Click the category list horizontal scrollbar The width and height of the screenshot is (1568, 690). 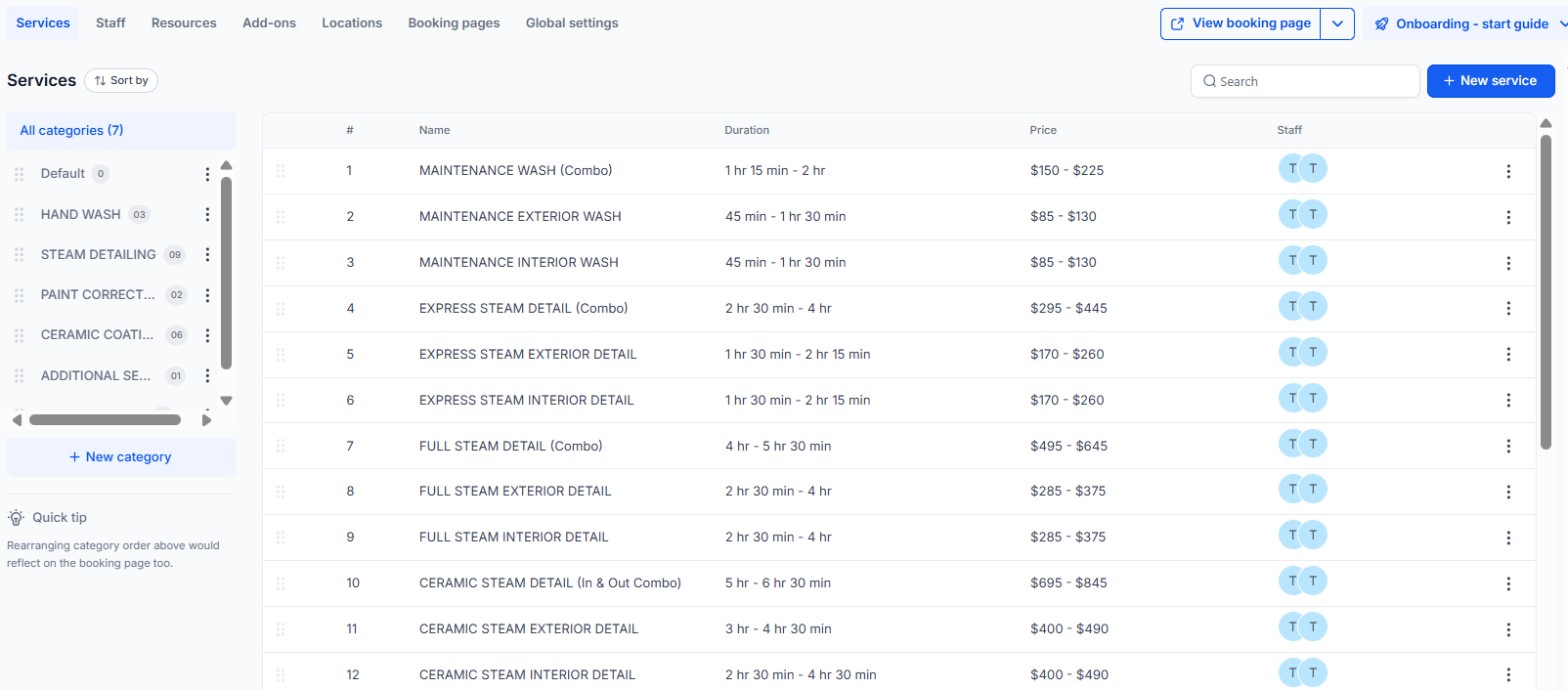coord(104,420)
